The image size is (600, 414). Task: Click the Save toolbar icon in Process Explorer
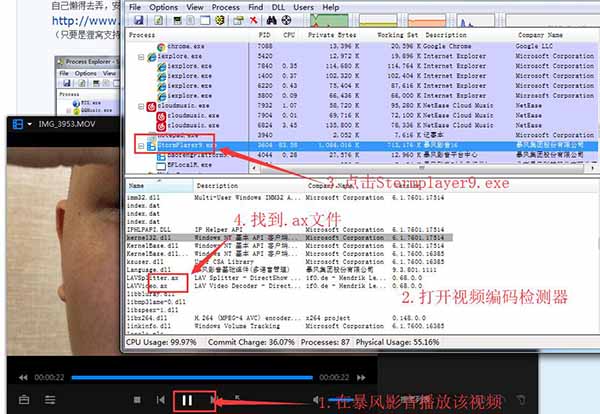139,20
